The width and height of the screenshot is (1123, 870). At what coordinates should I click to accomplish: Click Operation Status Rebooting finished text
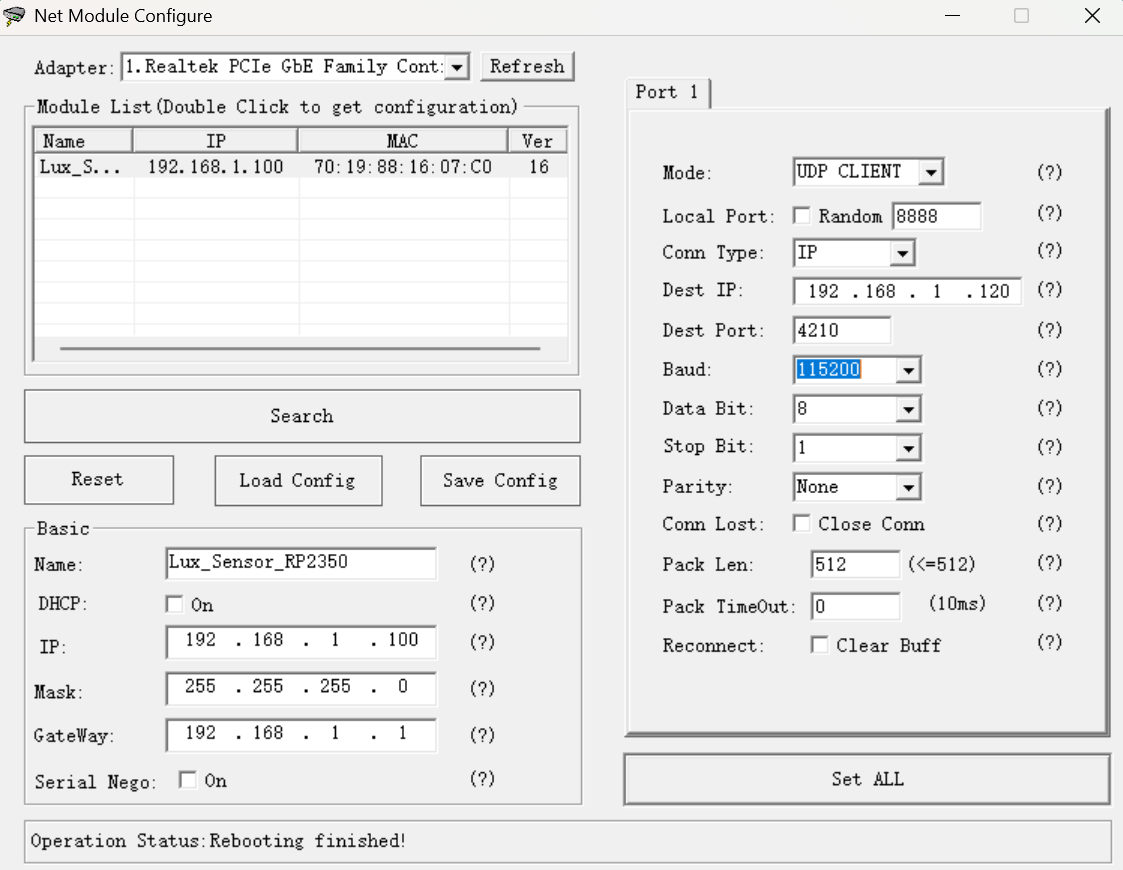pyautogui.click(x=218, y=841)
